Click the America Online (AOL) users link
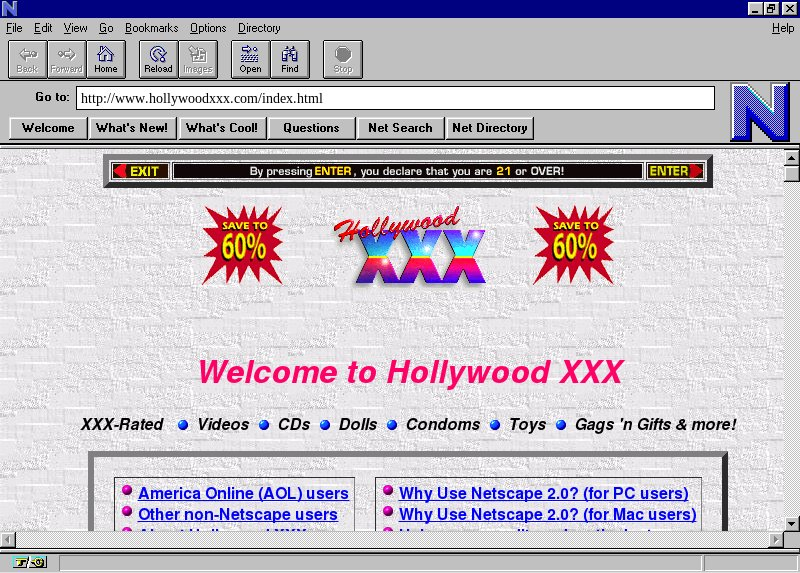This screenshot has height=573, width=800. point(243,493)
